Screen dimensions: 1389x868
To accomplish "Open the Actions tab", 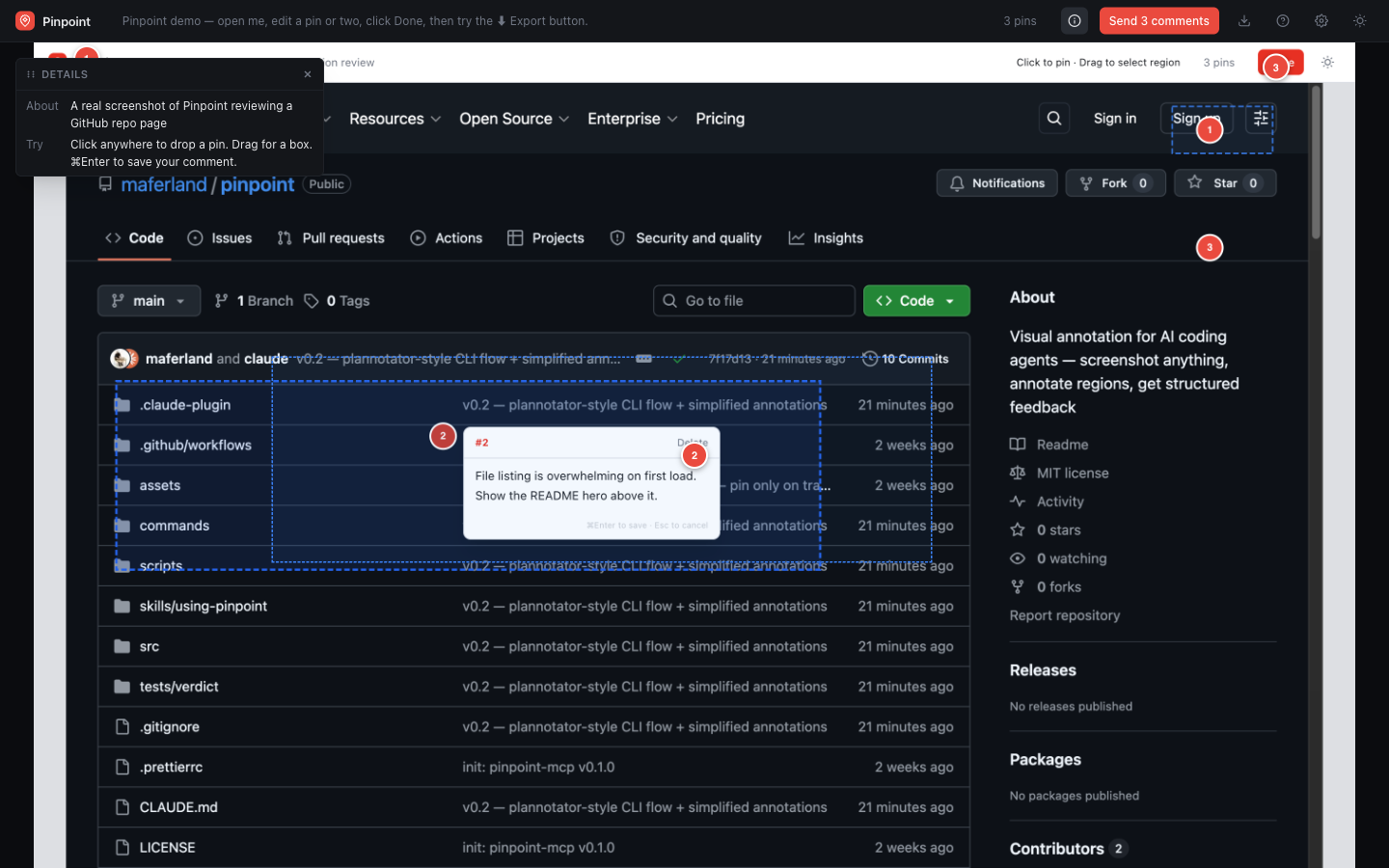I will coord(447,238).
